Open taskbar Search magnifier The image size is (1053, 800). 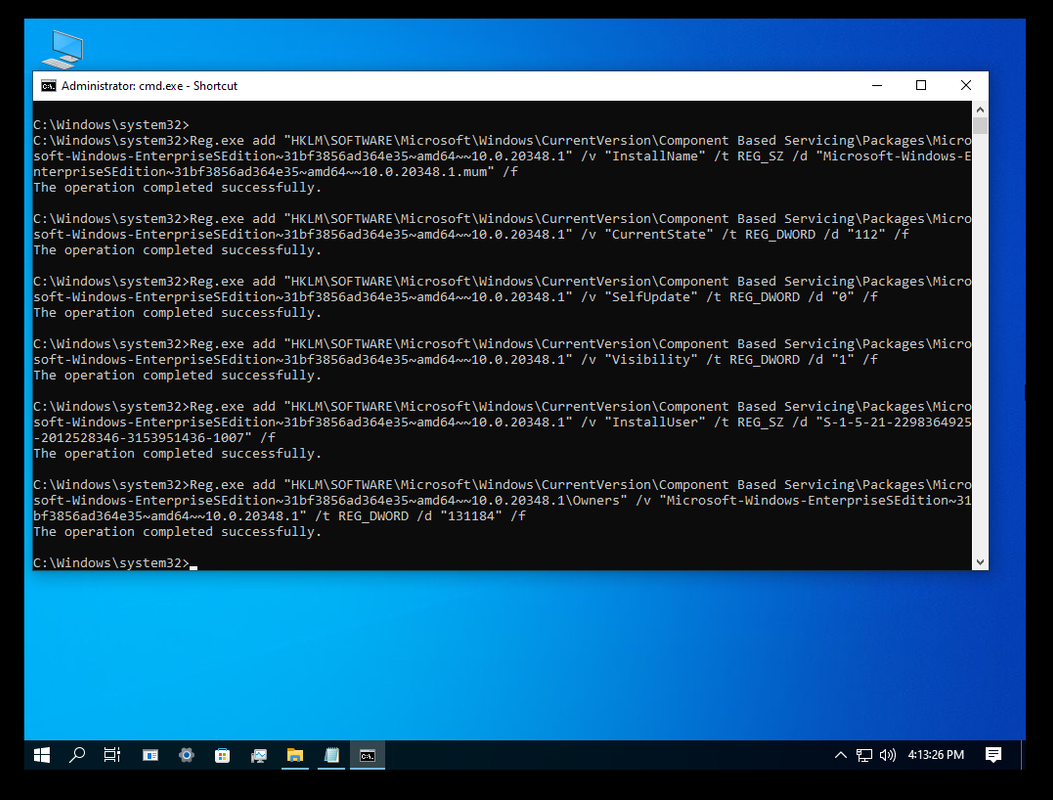77,755
